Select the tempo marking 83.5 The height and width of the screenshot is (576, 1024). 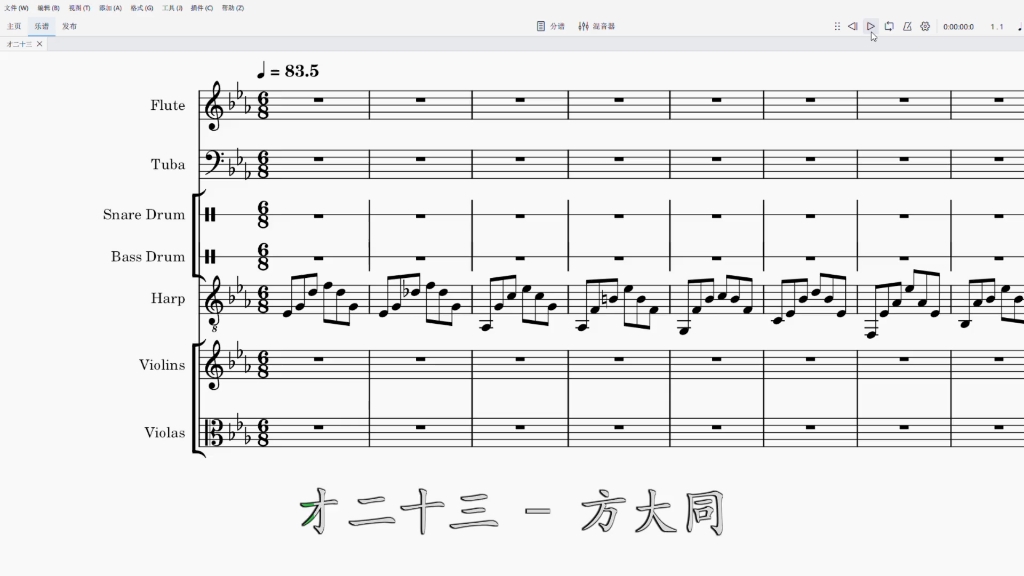pos(302,71)
